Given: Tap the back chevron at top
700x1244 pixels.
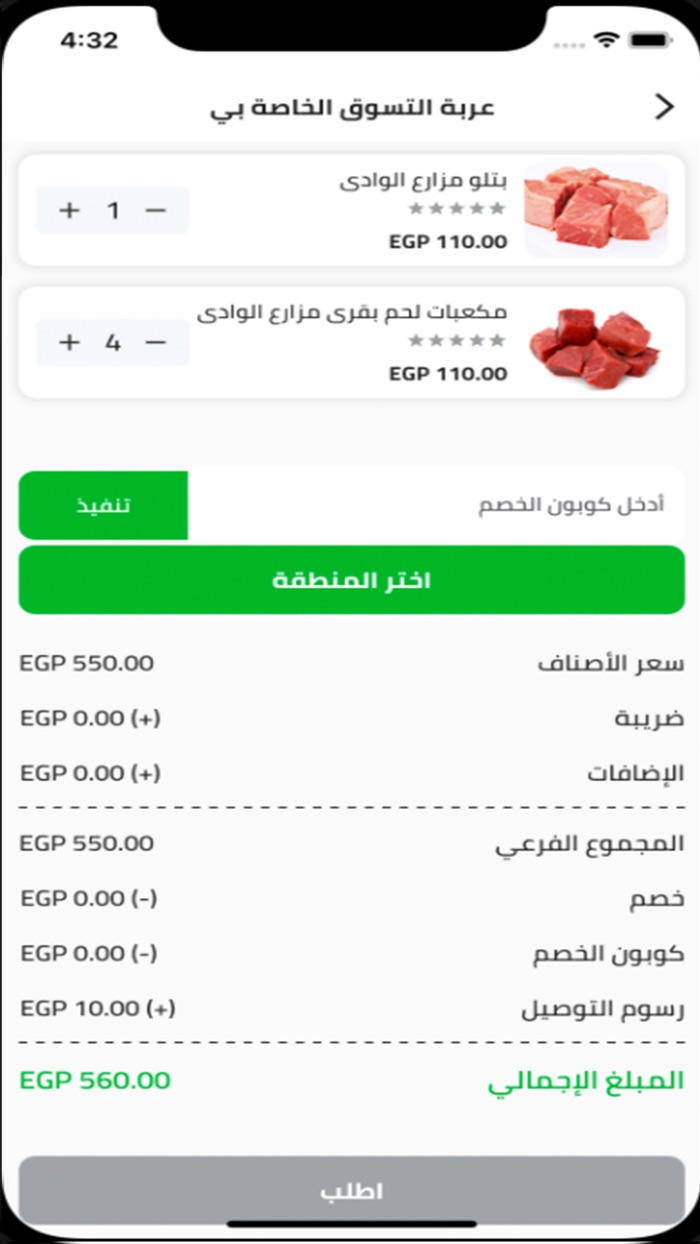Looking at the screenshot, I should click(667, 104).
